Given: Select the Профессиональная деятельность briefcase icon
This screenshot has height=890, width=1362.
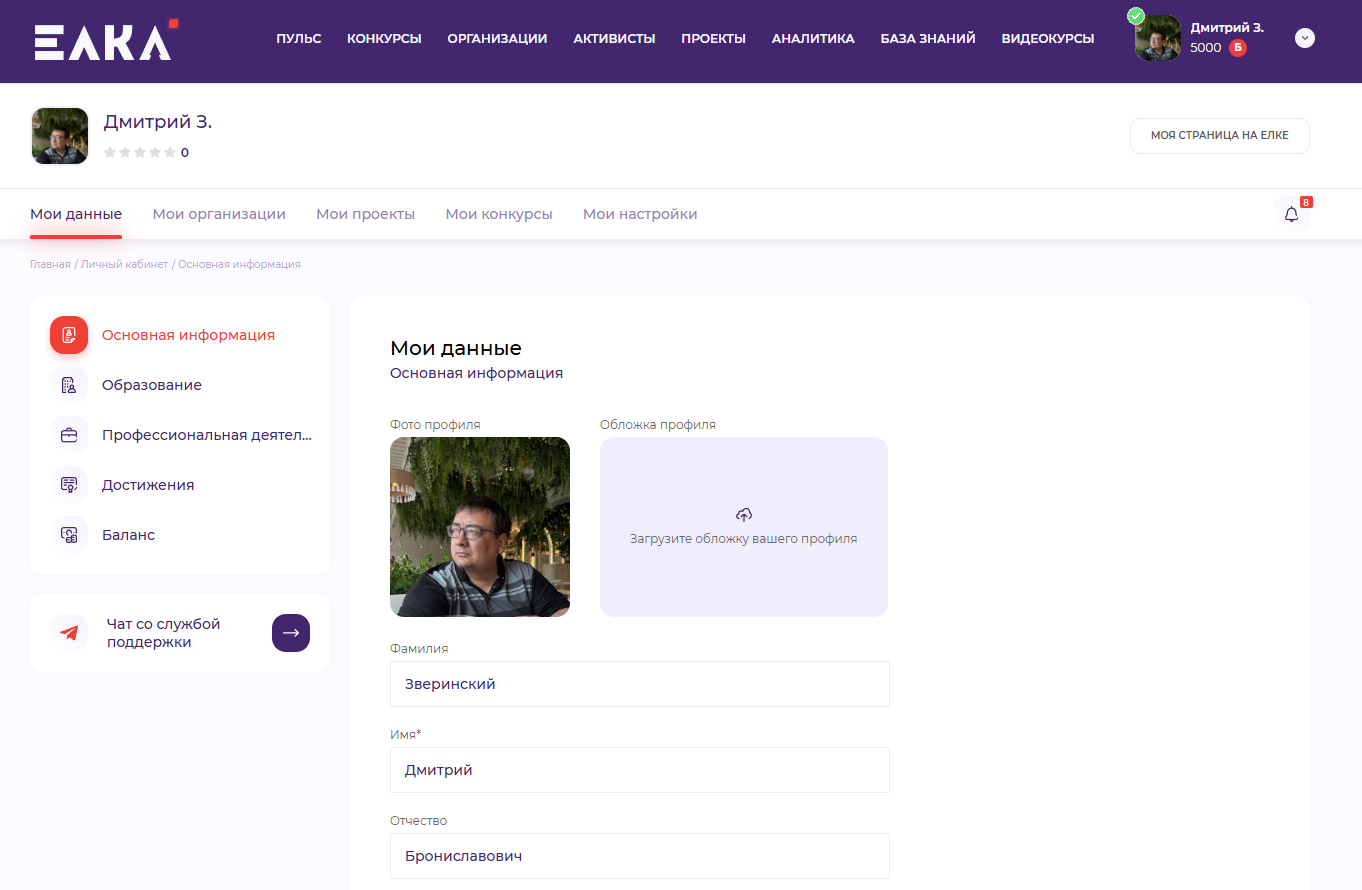Looking at the screenshot, I should tap(69, 435).
